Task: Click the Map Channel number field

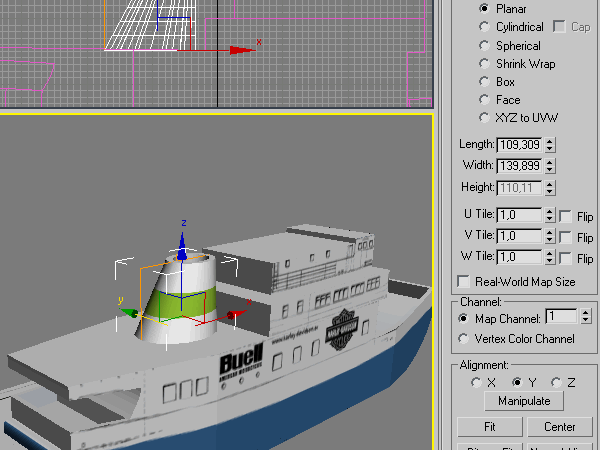Action: click(x=561, y=316)
